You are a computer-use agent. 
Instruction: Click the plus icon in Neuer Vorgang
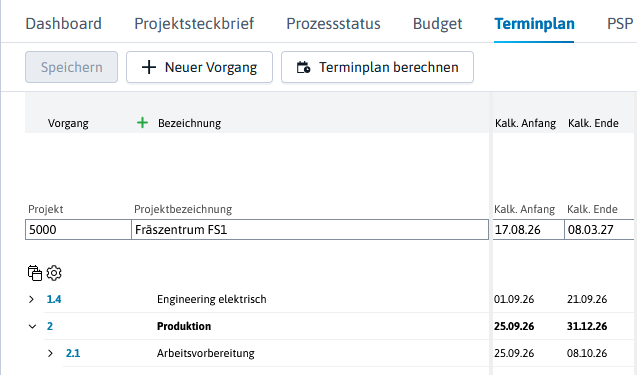click(149, 67)
